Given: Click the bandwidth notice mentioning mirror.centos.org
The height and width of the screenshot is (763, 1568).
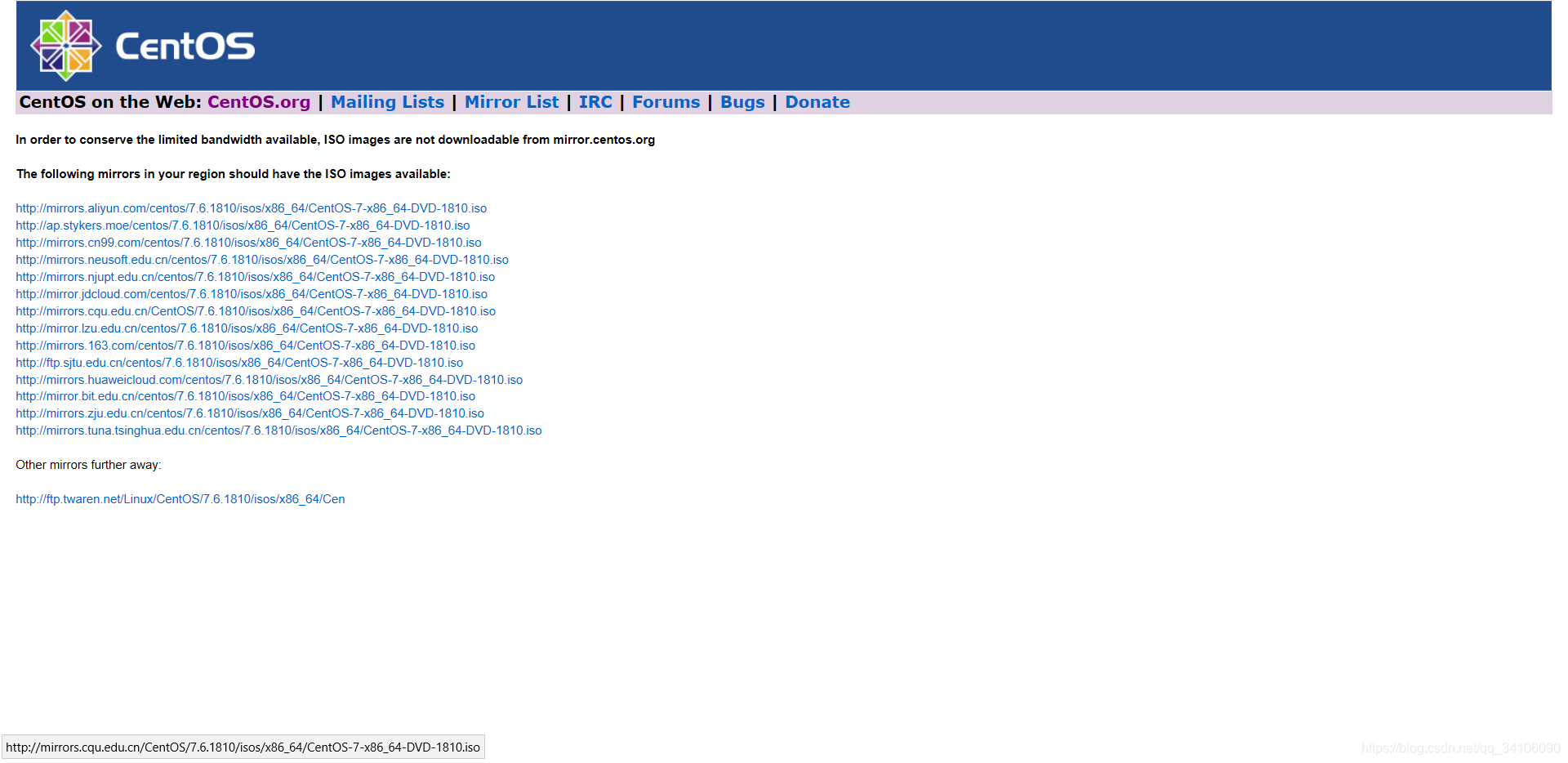Looking at the screenshot, I should (x=335, y=140).
